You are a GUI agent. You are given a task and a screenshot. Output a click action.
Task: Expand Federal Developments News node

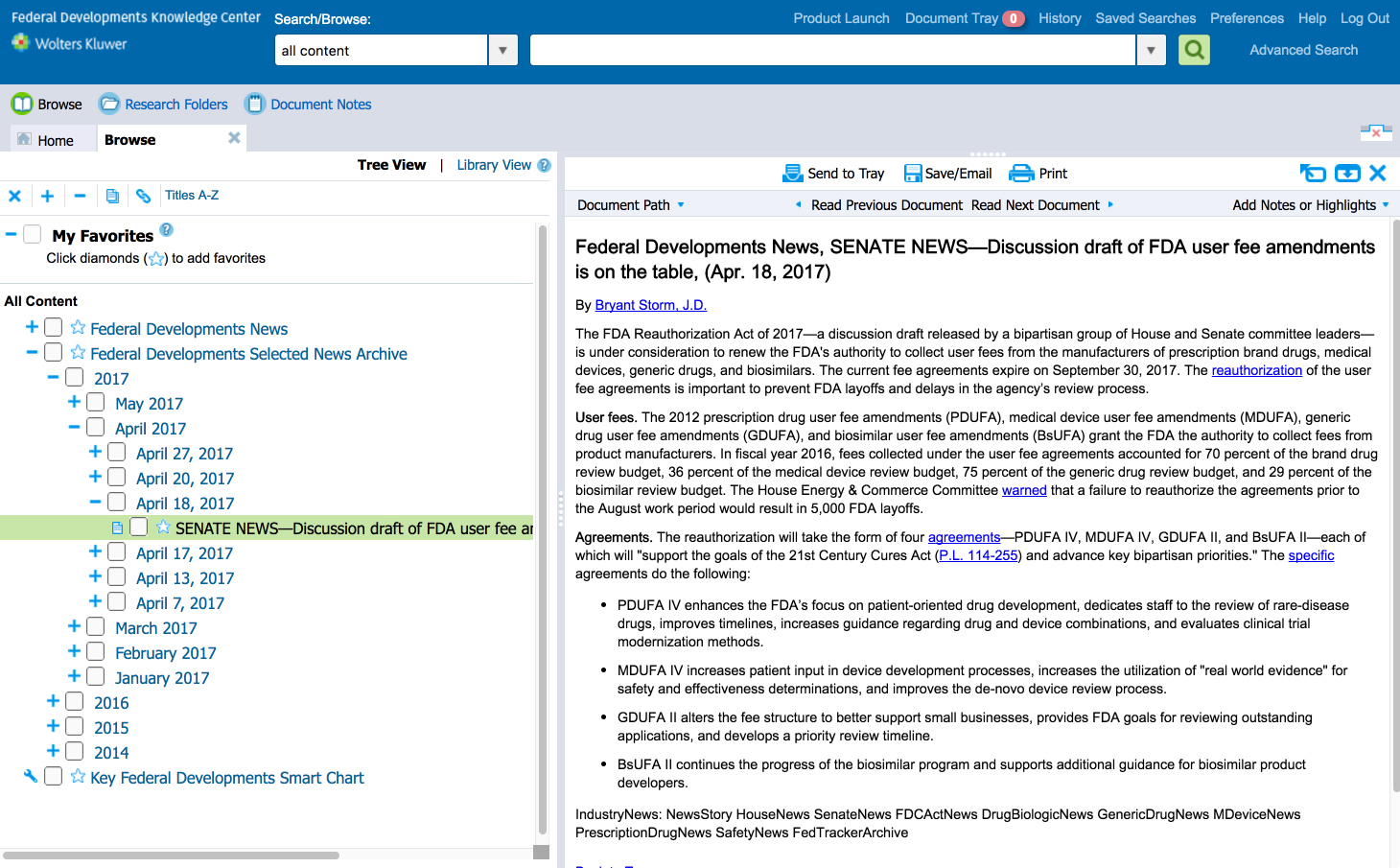[x=32, y=327]
